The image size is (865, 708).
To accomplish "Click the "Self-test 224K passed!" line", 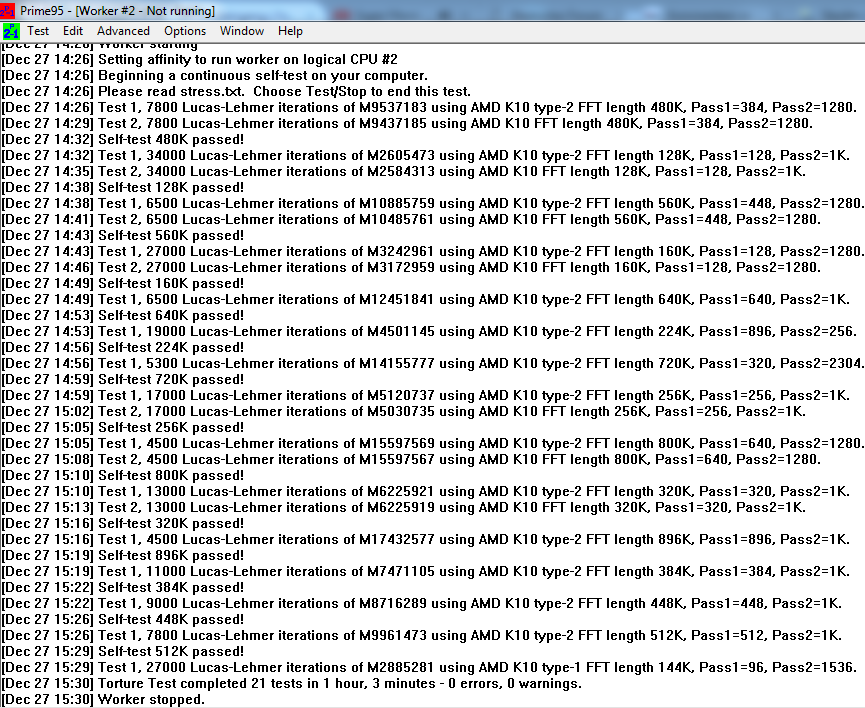I will [122, 348].
